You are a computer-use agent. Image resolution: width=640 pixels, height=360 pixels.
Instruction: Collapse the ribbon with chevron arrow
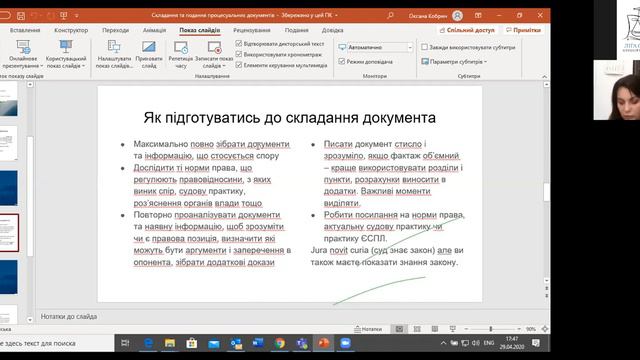(x=544, y=76)
